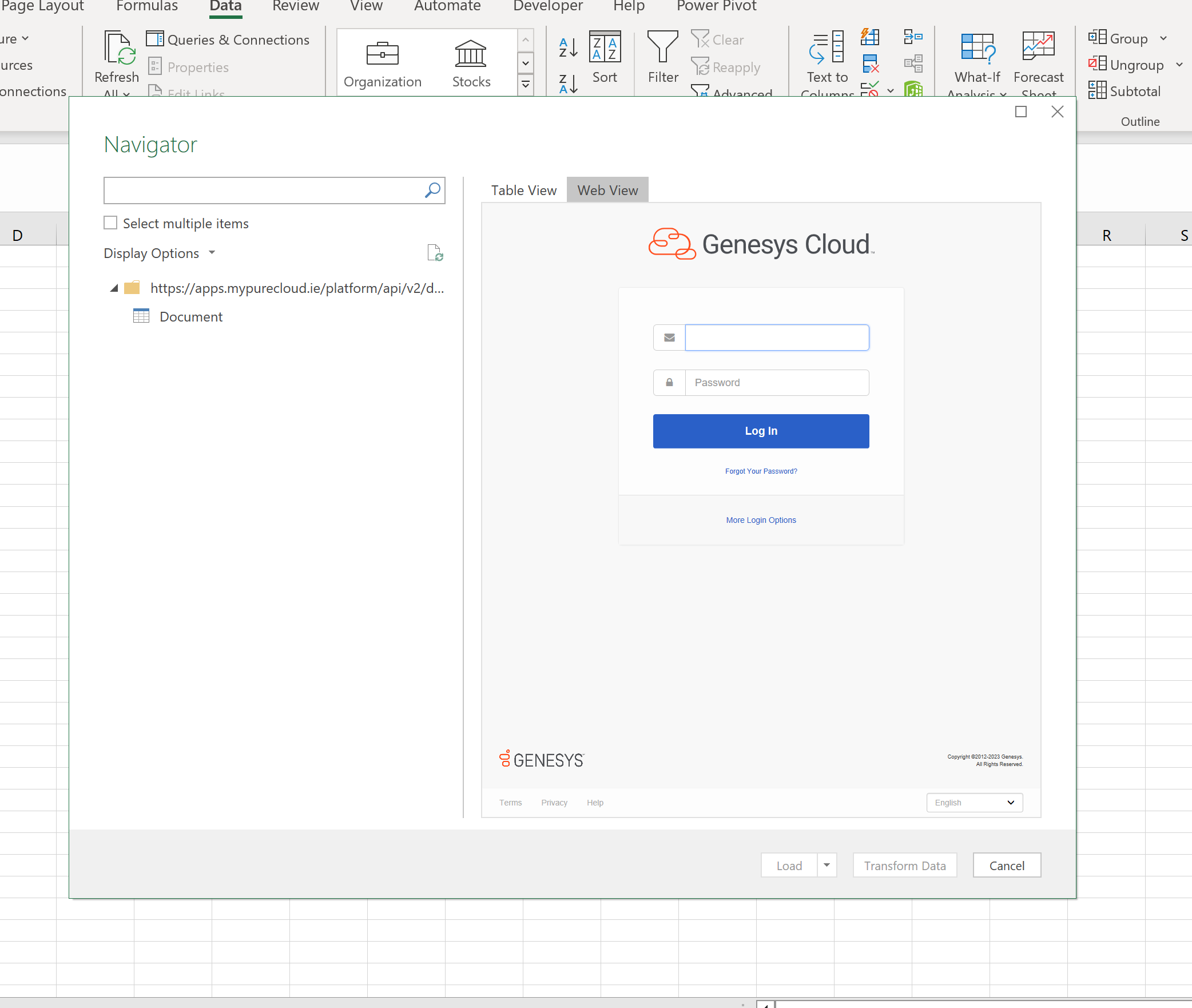Image resolution: width=1192 pixels, height=1008 pixels.
Task: Click the Refresh All icon
Action: pos(119,49)
